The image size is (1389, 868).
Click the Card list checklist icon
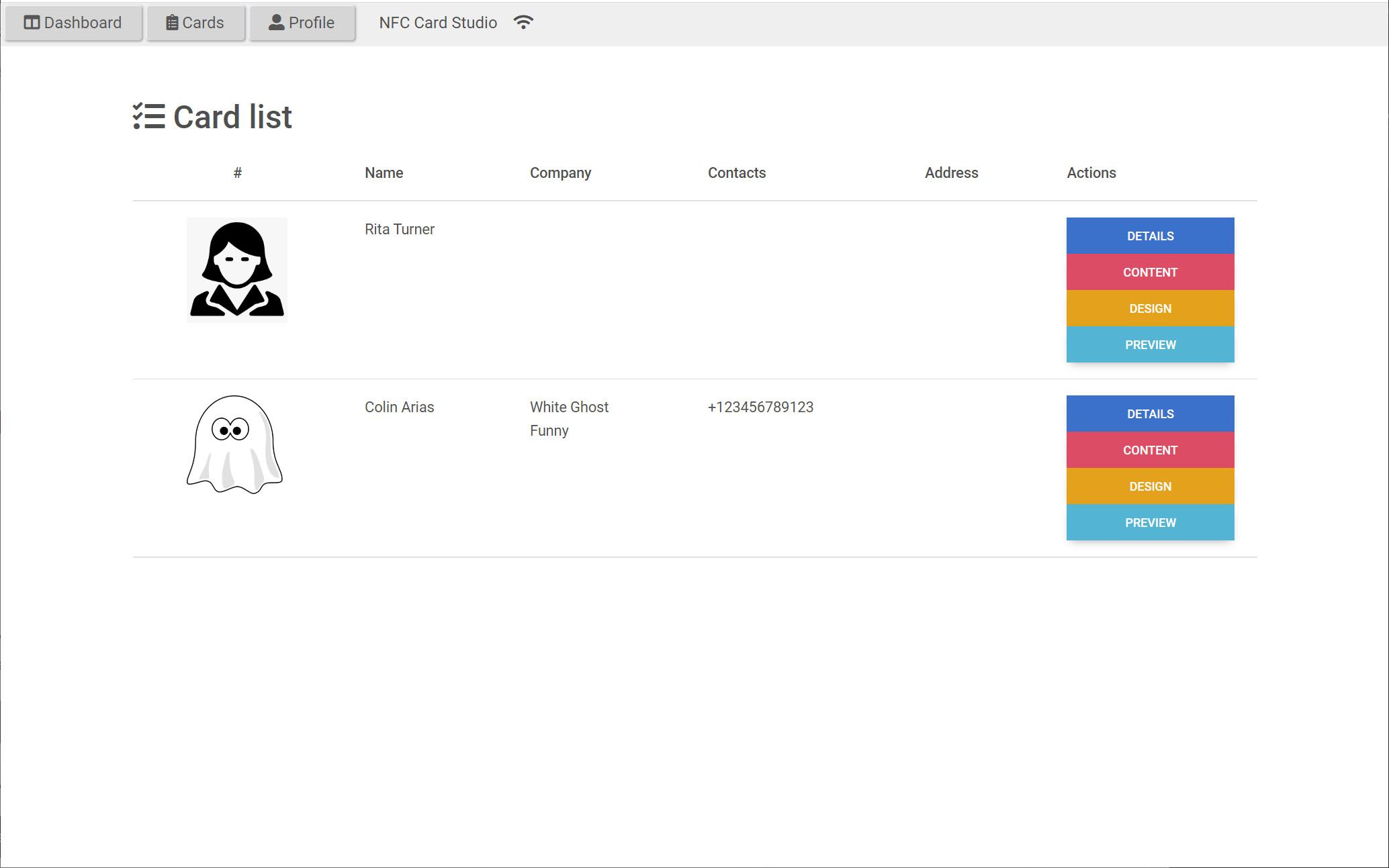tap(148, 117)
